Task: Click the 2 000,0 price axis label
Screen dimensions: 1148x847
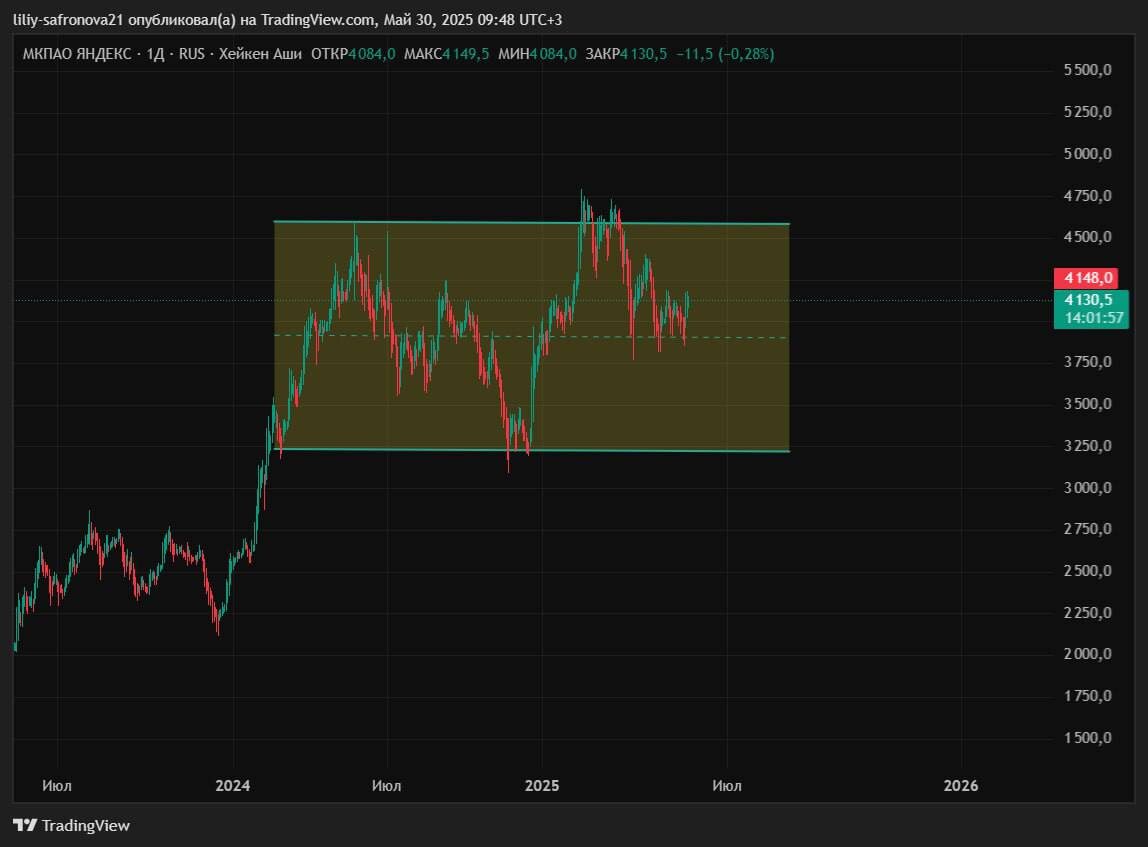Action: 1087,653
